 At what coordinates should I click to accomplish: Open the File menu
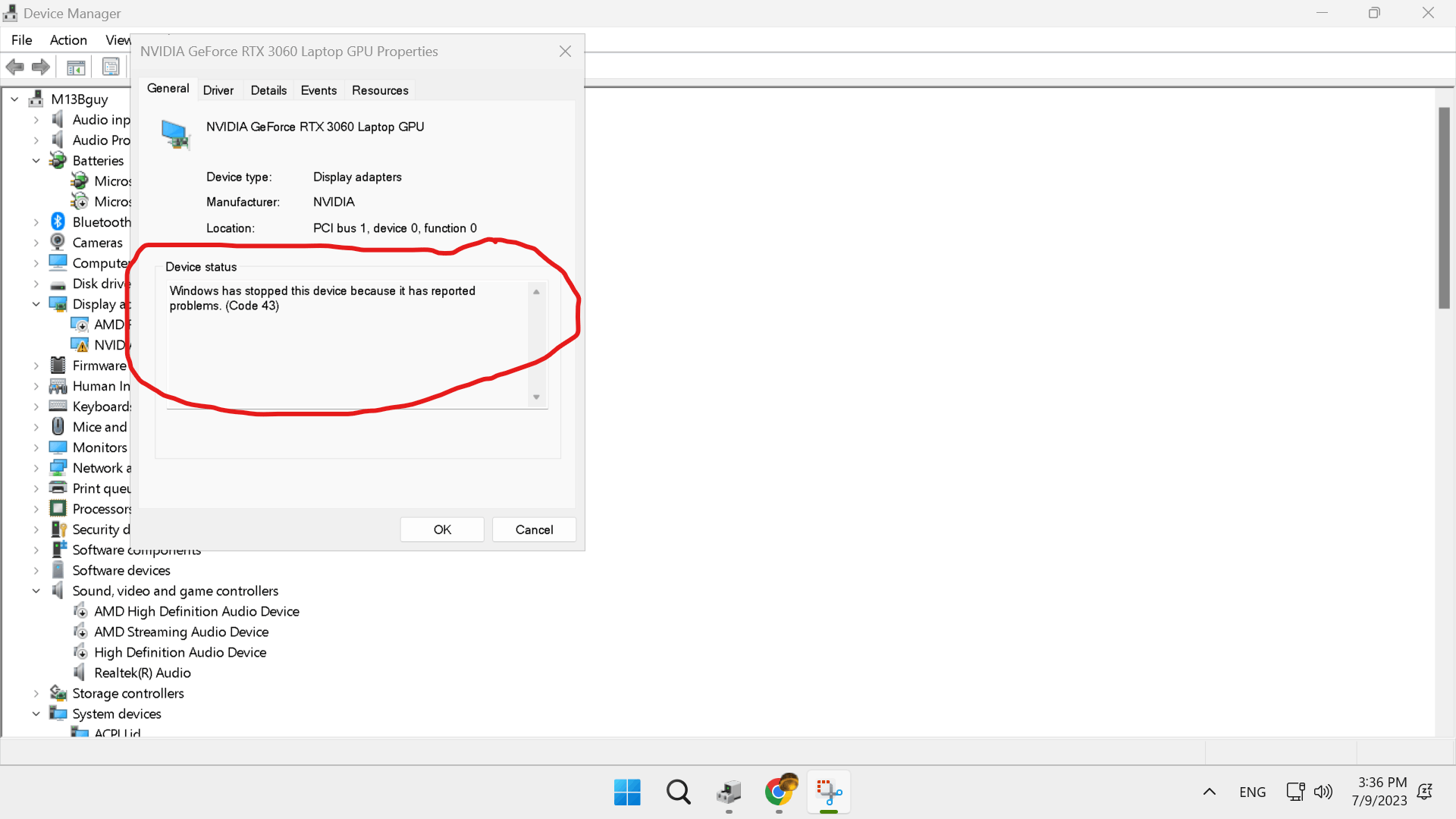click(x=22, y=39)
